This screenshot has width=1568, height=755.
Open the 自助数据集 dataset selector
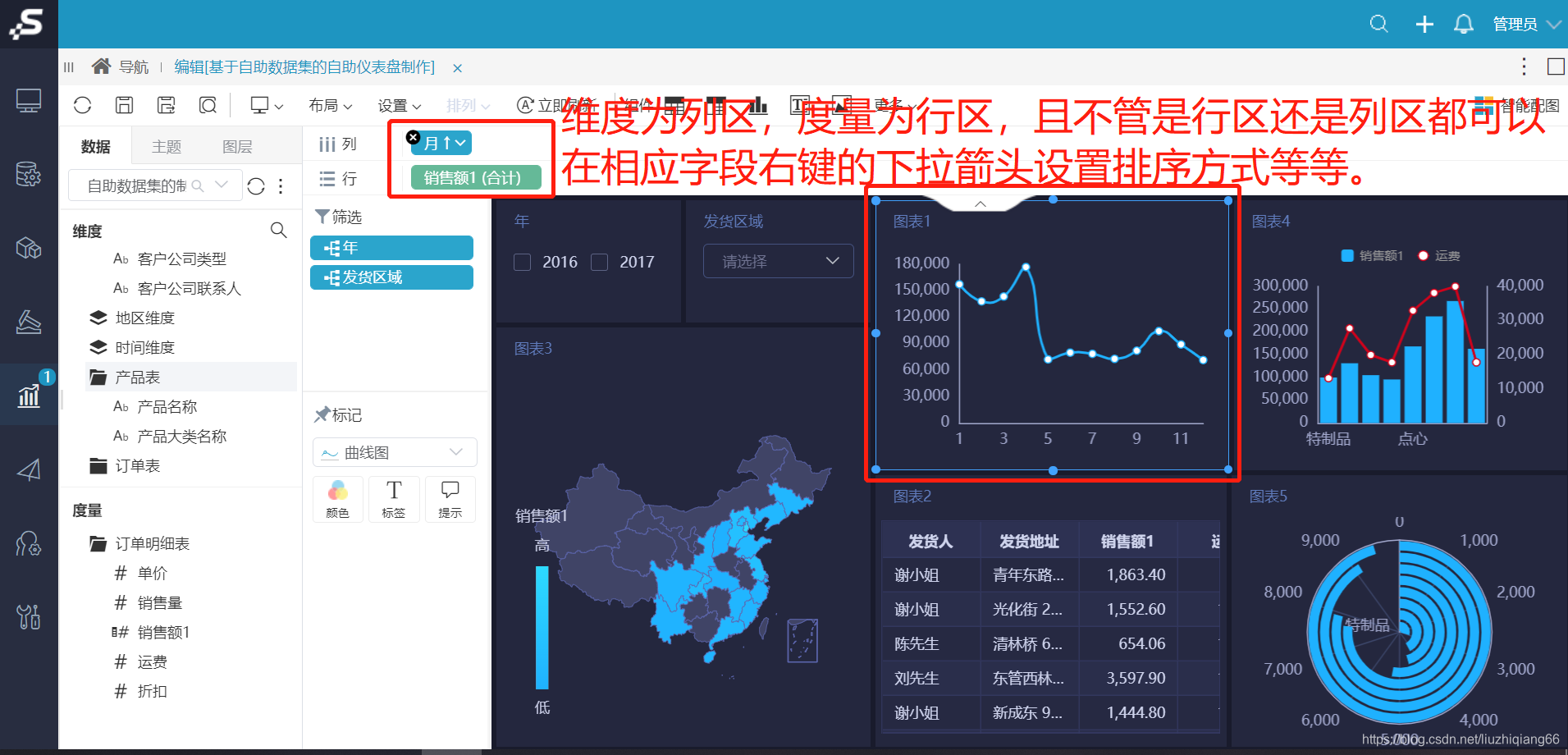coord(155,185)
